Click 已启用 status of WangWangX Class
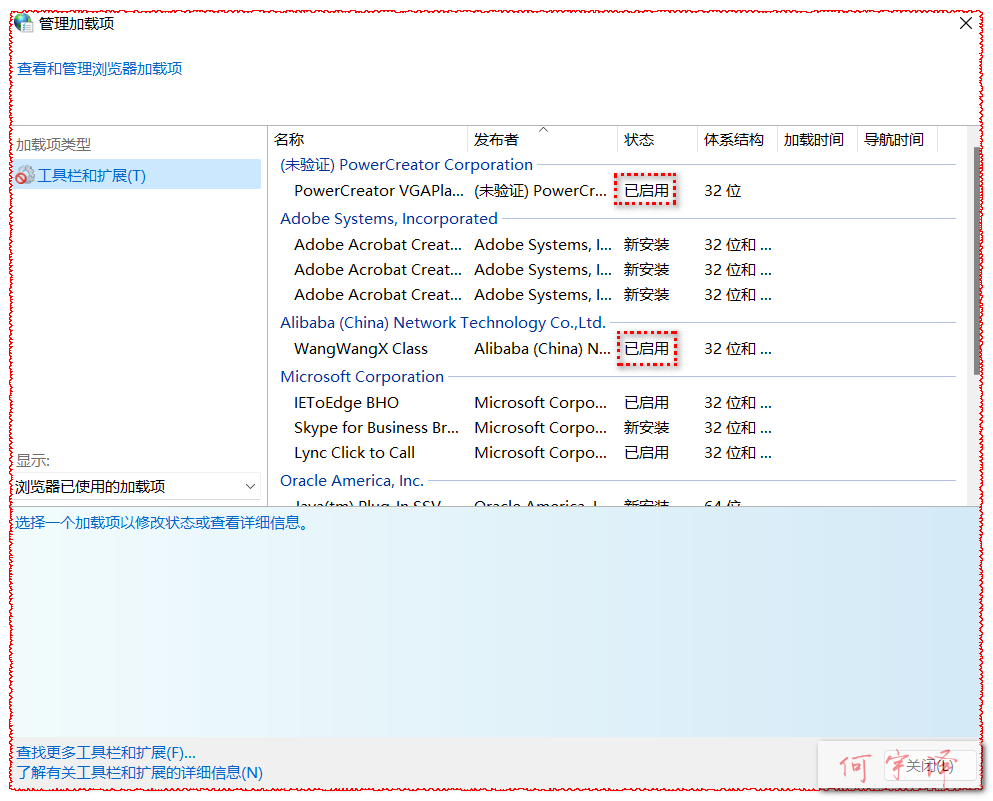This screenshot has height=801, width=993. 647,349
